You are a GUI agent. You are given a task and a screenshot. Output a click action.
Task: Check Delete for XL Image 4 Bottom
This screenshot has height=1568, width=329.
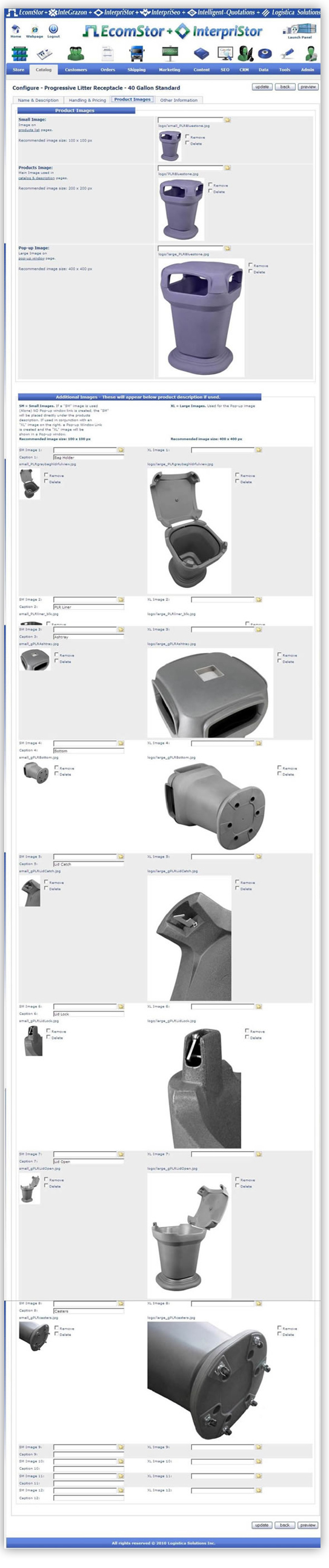click(280, 774)
